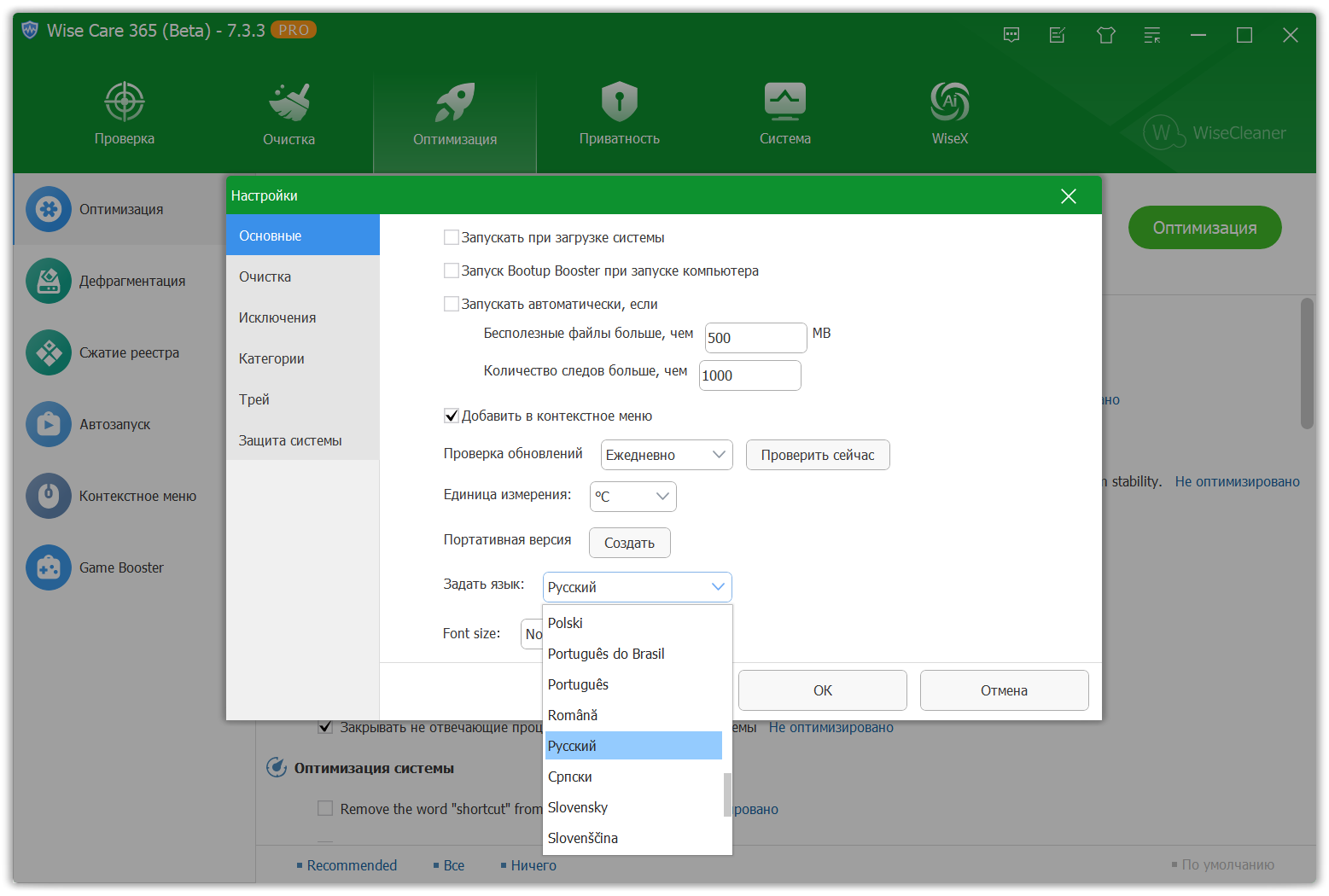Select Português do Brasil from language list

click(606, 654)
